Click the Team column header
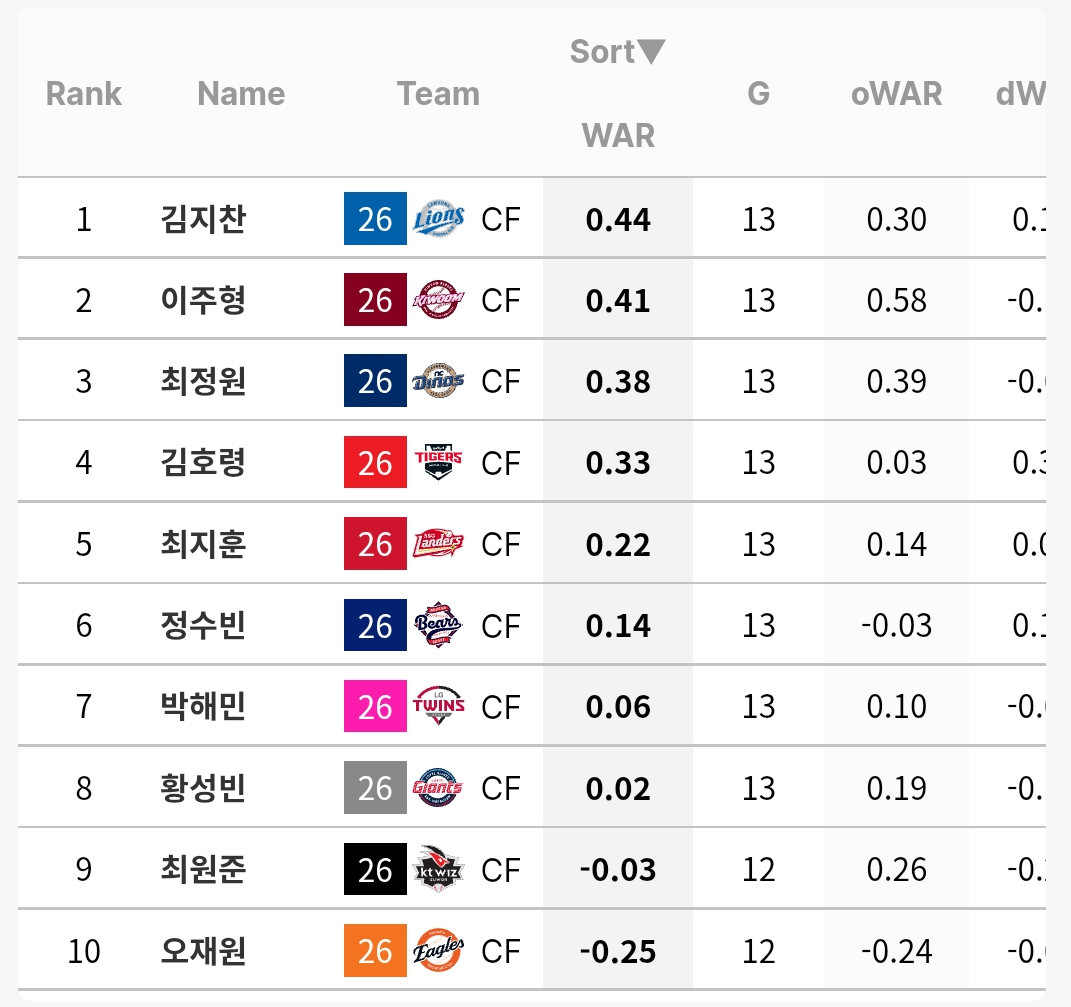The width and height of the screenshot is (1071, 1007). [x=438, y=94]
